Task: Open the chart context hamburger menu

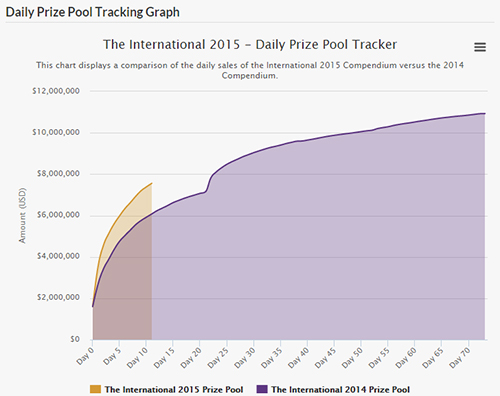Action: [x=480, y=47]
